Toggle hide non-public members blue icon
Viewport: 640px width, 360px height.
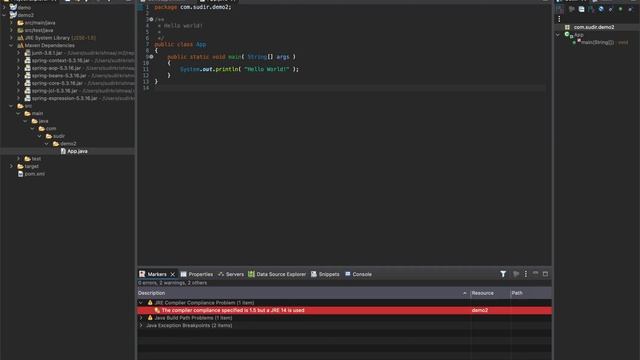pyautogui.click(x=601, y=9)
